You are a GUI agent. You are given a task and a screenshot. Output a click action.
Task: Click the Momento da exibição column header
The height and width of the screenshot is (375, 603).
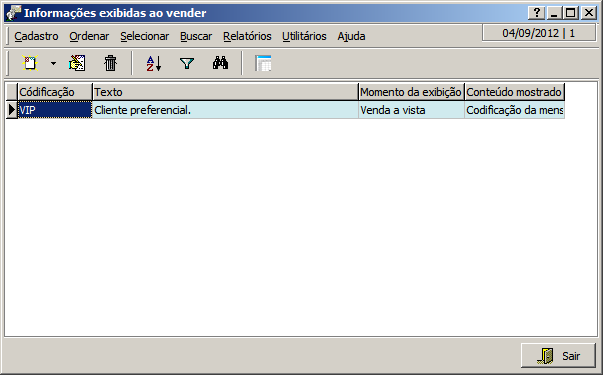point(411,92)
